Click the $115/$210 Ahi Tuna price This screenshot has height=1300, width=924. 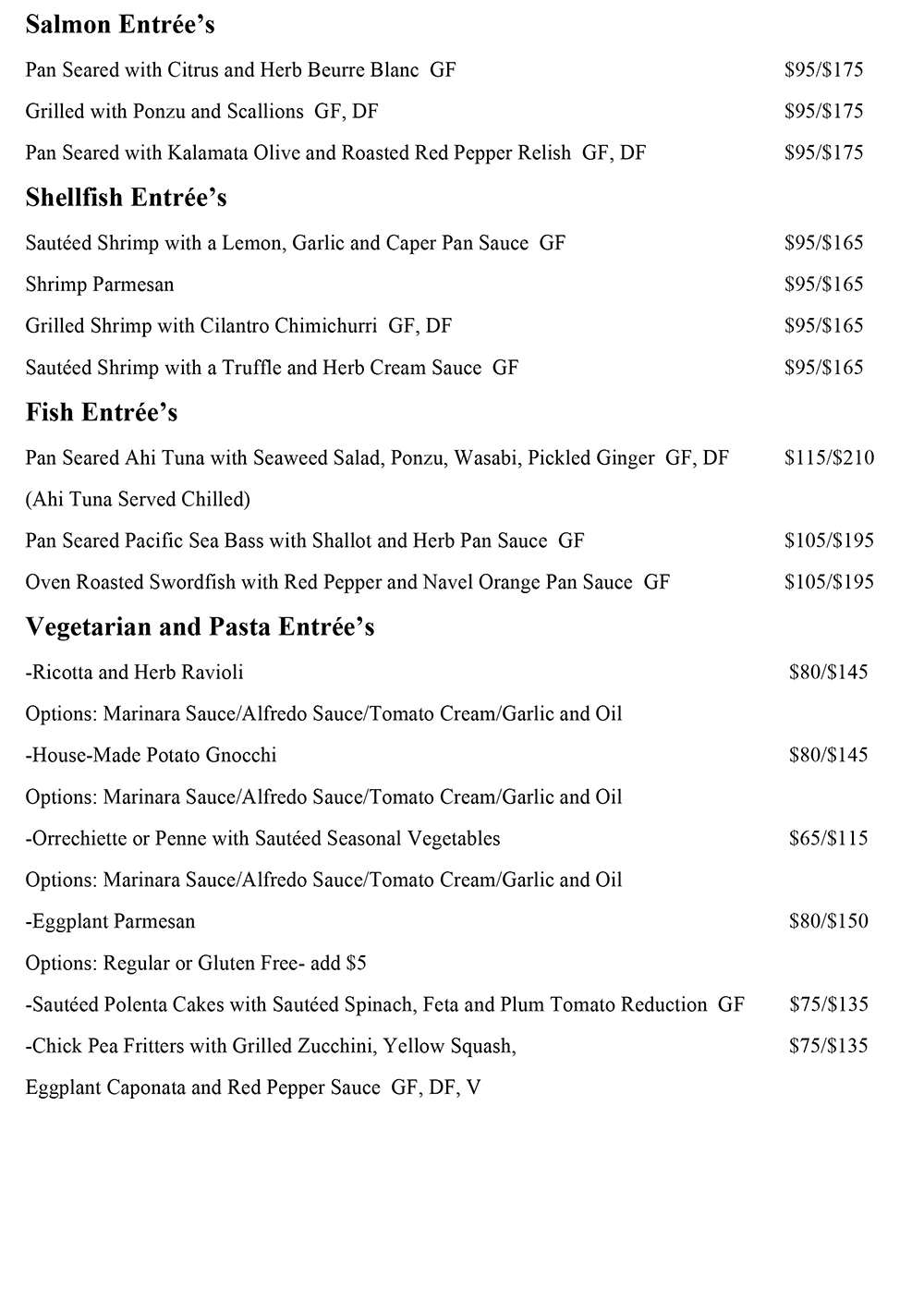(829, 458)
